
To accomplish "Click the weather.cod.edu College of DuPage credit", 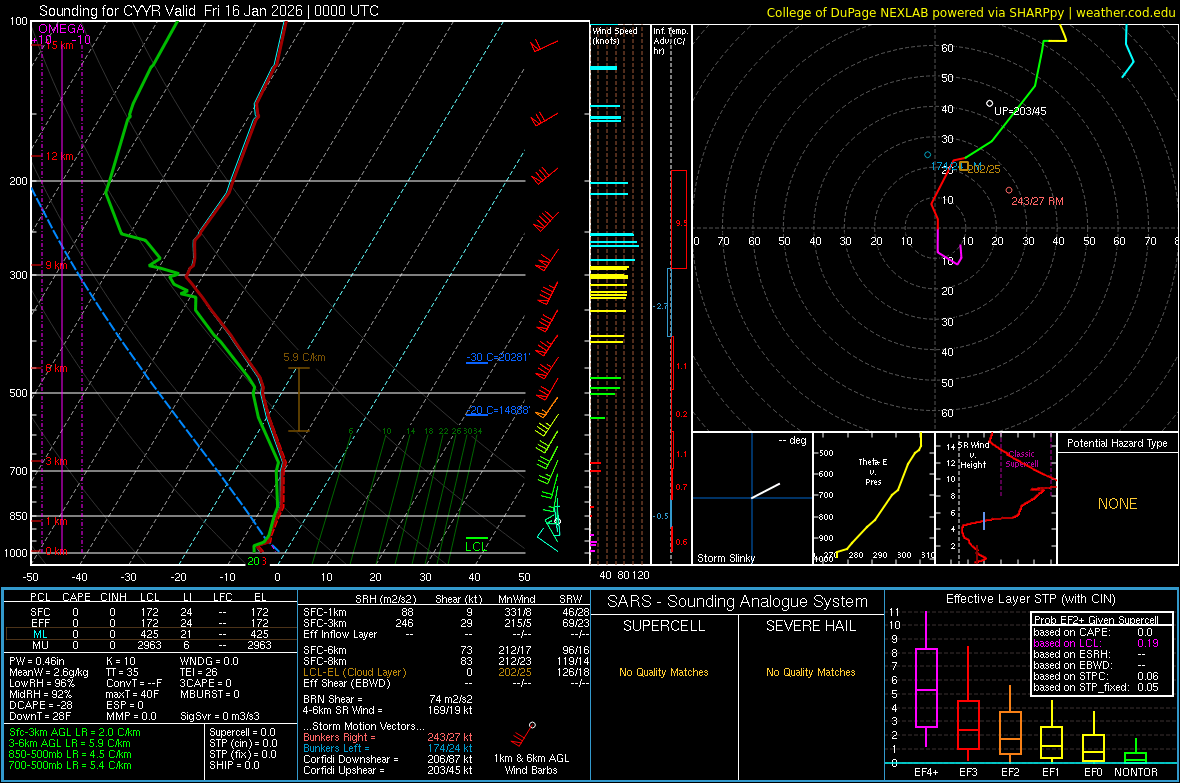I will pyautogui.click(x=970, y=12).
